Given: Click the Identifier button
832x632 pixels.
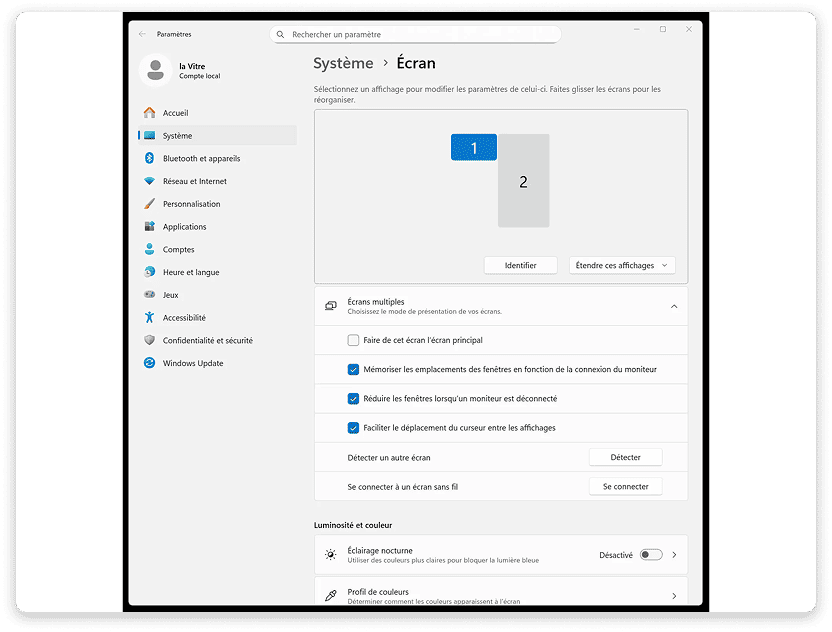Looking at the screenshot, I should 521,265.
